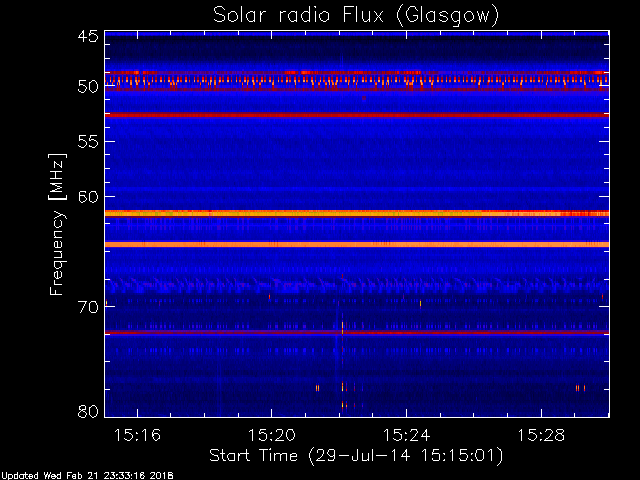Click the 55 frequency tick label

tap(88, 142)
